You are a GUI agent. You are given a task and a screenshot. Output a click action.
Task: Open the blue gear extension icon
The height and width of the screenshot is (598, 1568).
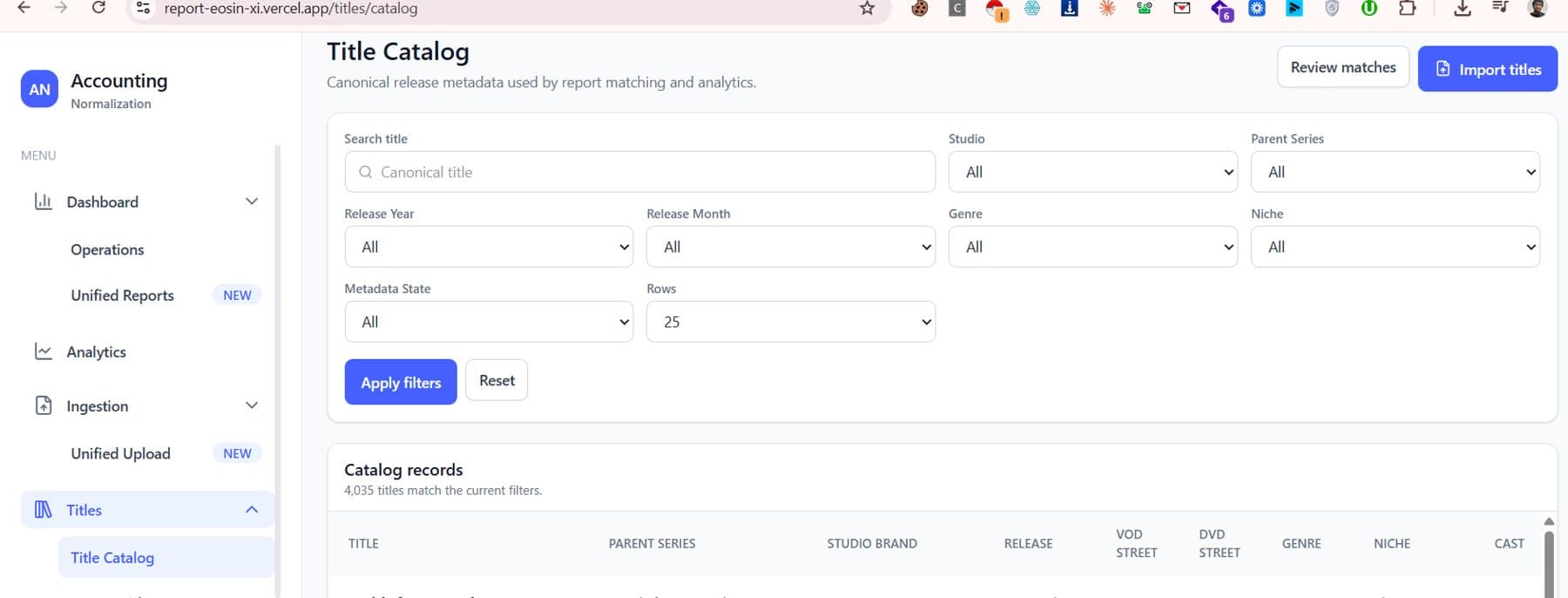[1257, 9]
